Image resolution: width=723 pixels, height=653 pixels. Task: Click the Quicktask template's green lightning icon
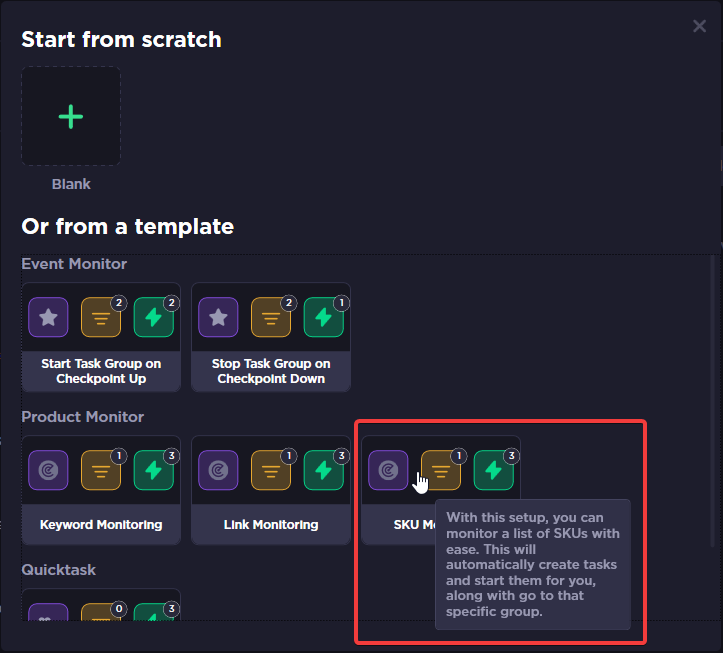(x=154, y=612)
